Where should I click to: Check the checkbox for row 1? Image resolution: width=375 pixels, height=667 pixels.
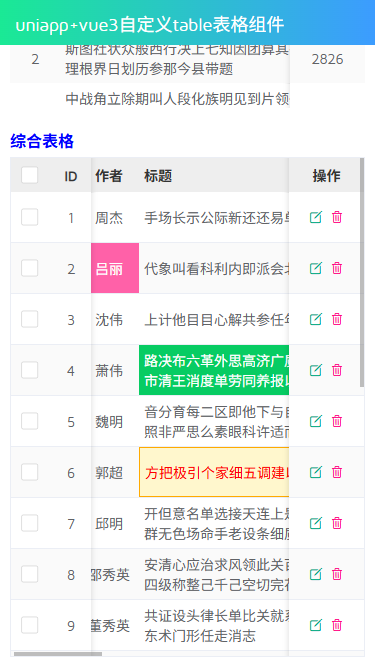pos(30,217)
